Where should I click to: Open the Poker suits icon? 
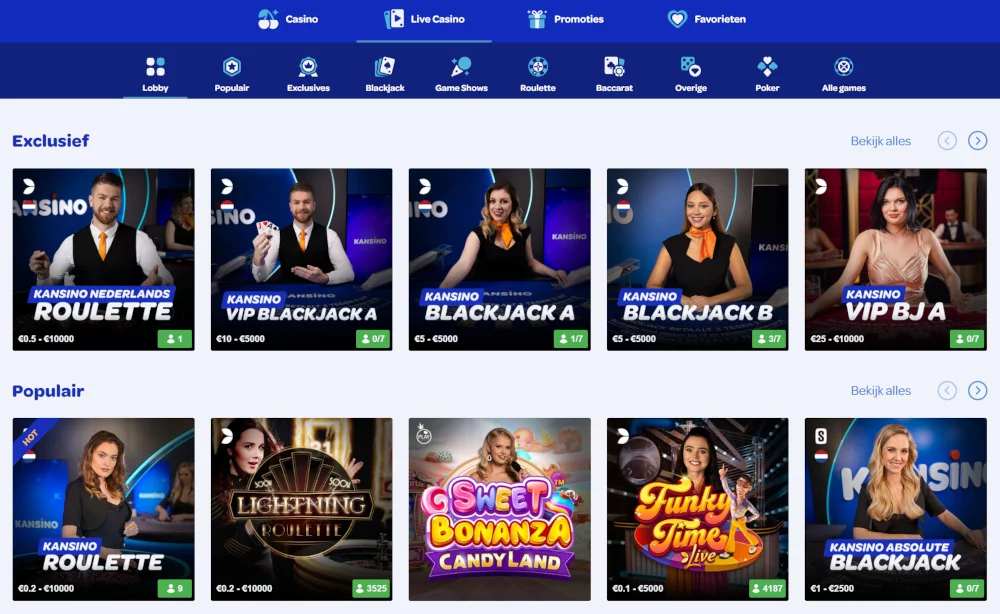767,66
